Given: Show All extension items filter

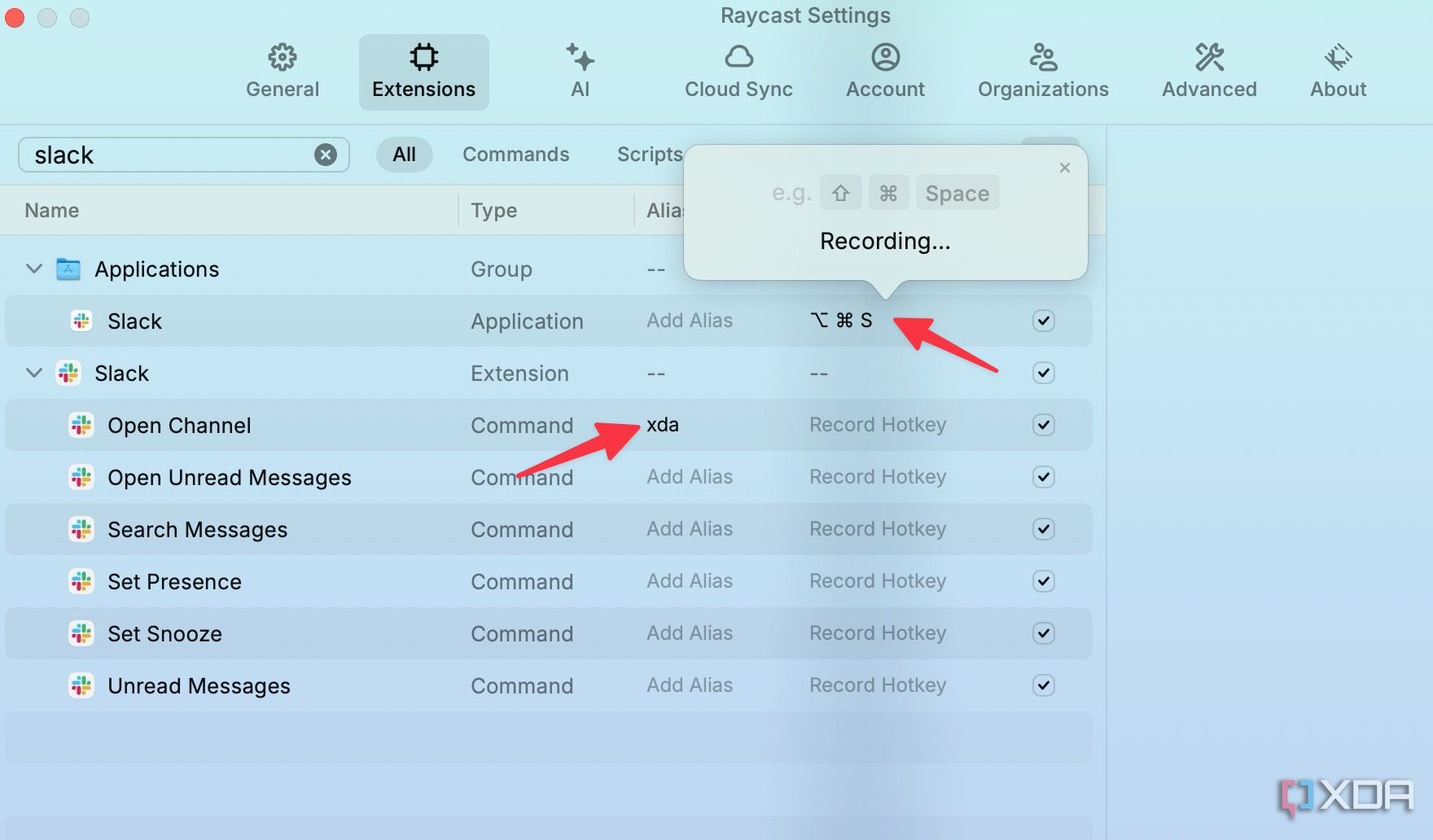Looking at the screenshot, I should [404, 155].
